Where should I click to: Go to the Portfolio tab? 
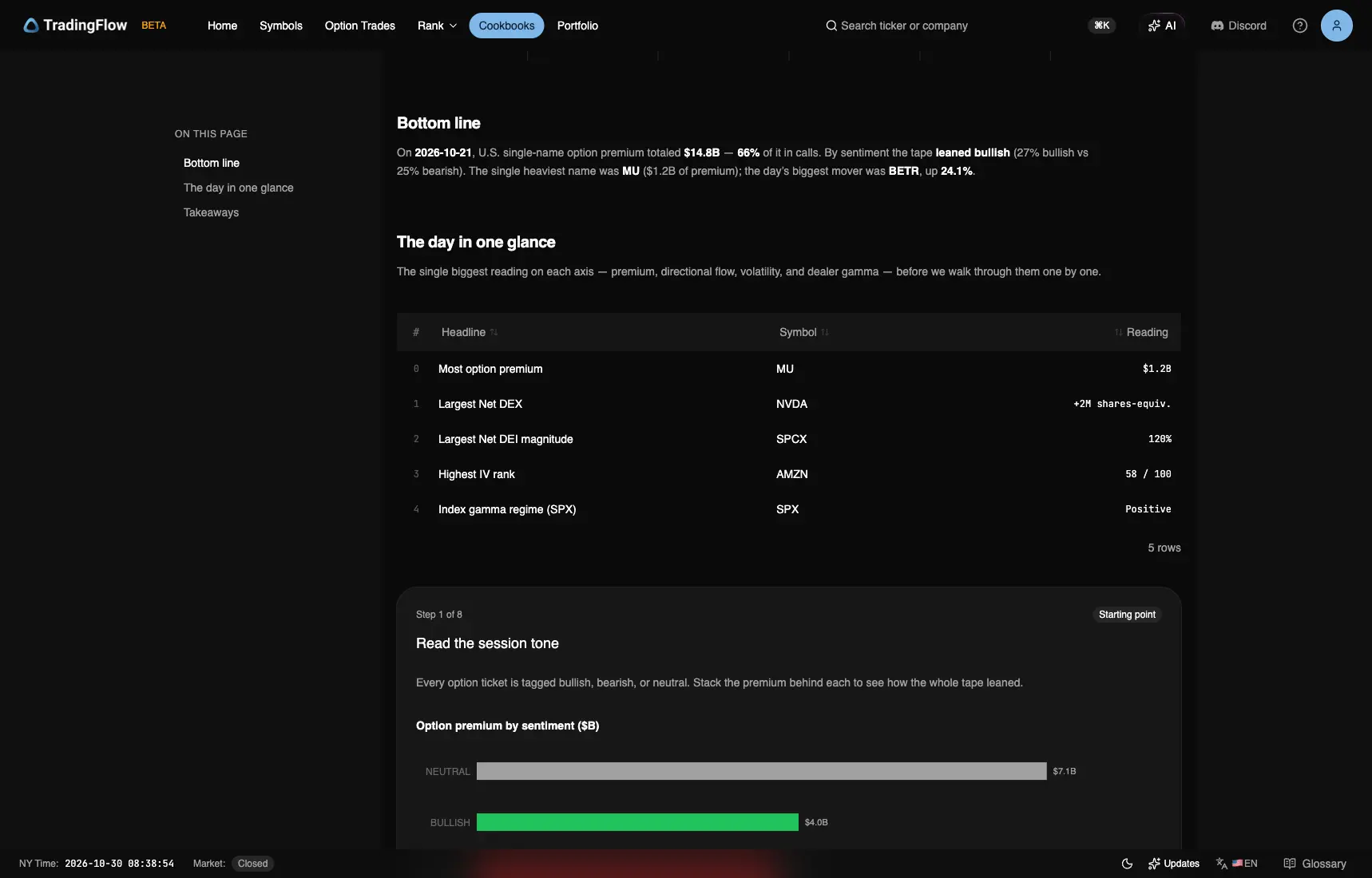click(x=577, y=26)
